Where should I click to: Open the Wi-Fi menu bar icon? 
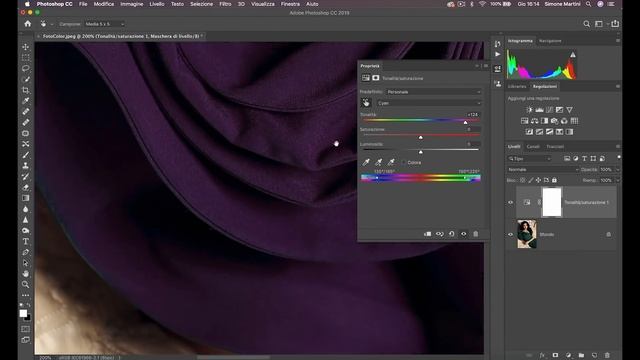click(482, 4)
